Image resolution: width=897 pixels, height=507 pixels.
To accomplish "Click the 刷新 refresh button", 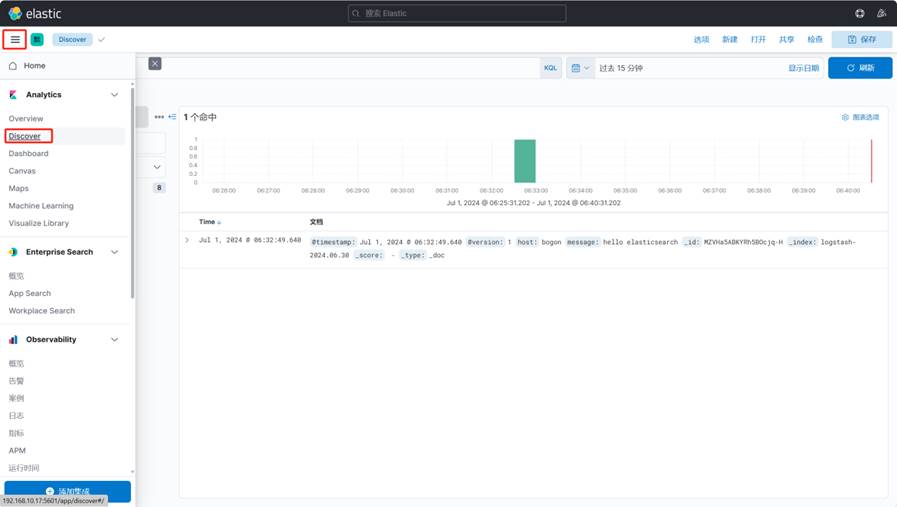I will [x=860, y=68].
